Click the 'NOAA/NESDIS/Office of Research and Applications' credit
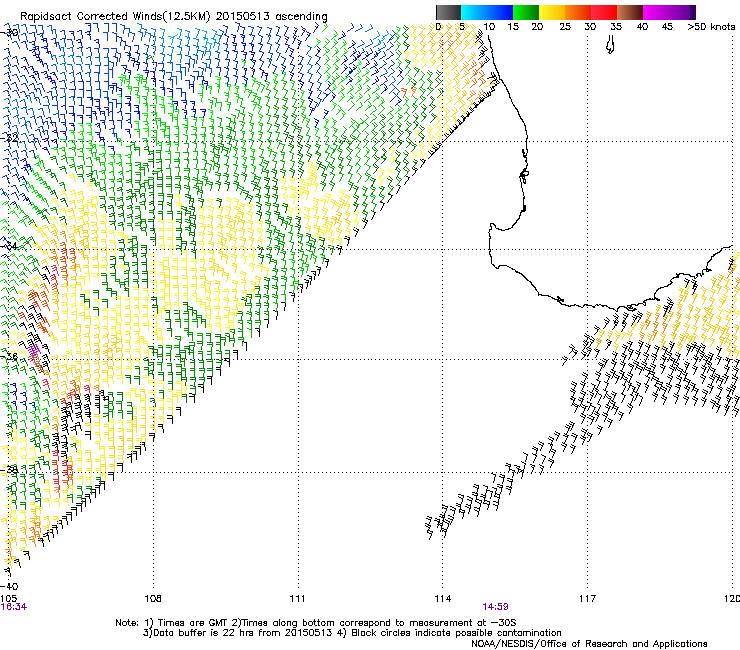740x650 pixels. click(589, 644)
